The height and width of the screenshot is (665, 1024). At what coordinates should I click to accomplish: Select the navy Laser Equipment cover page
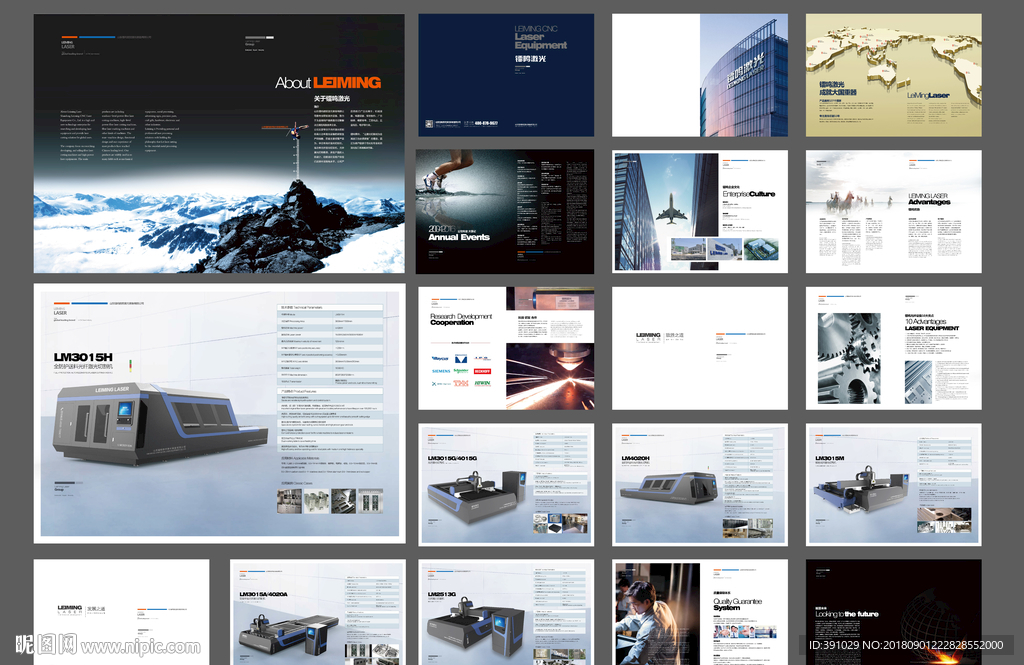(506, 74)
